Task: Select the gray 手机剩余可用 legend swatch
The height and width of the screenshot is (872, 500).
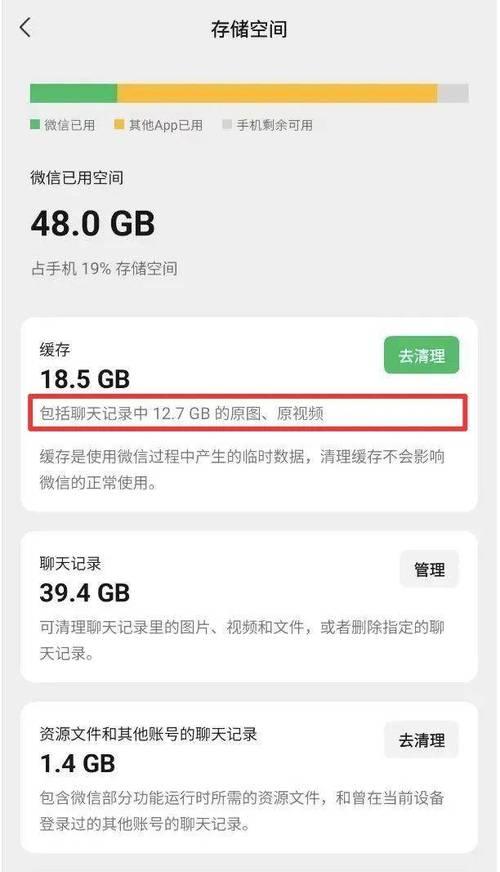Action: pyautogui.click(x=226, y=125)
